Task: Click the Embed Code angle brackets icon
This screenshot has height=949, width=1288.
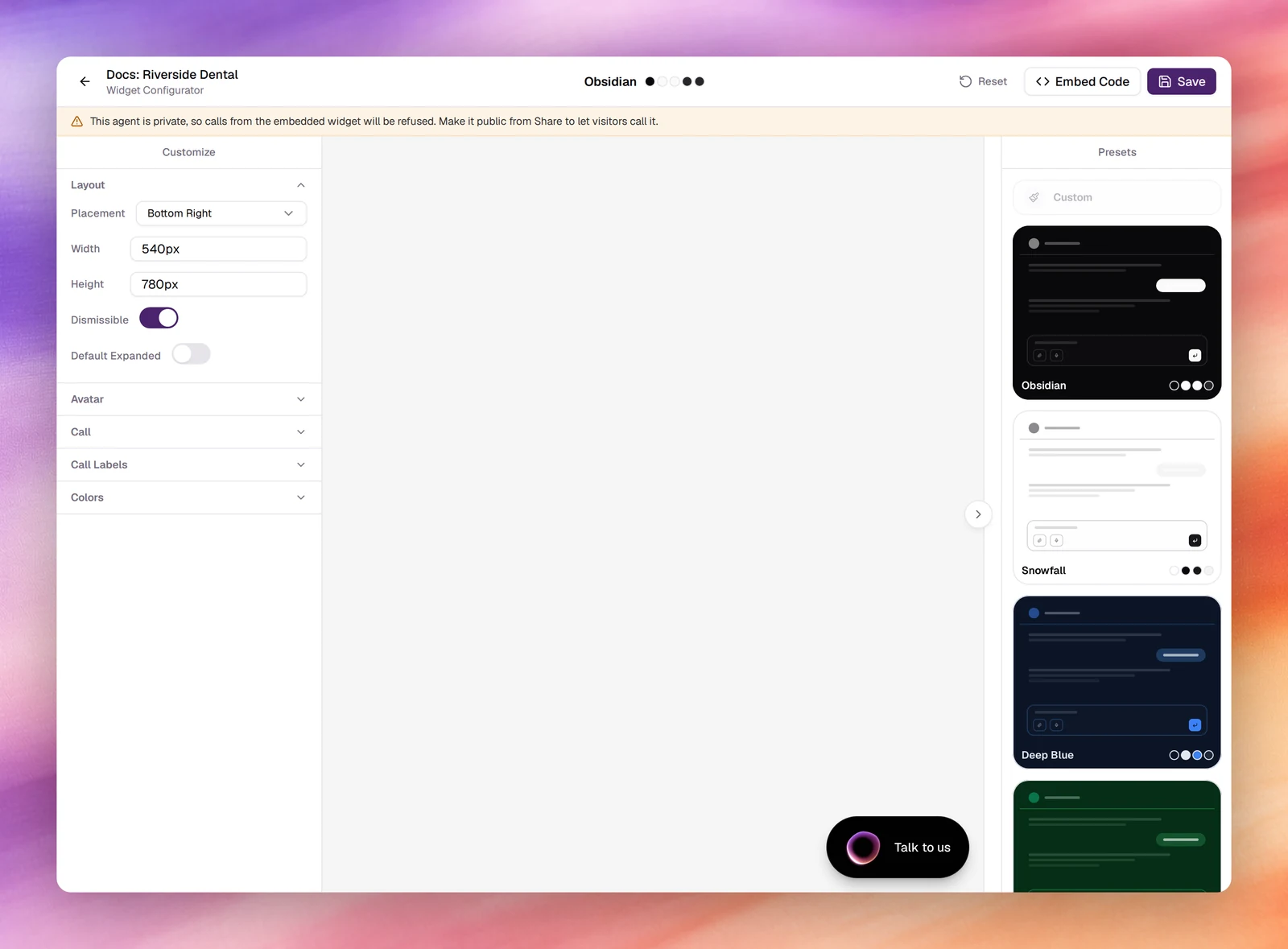Action: (1042, 81)
